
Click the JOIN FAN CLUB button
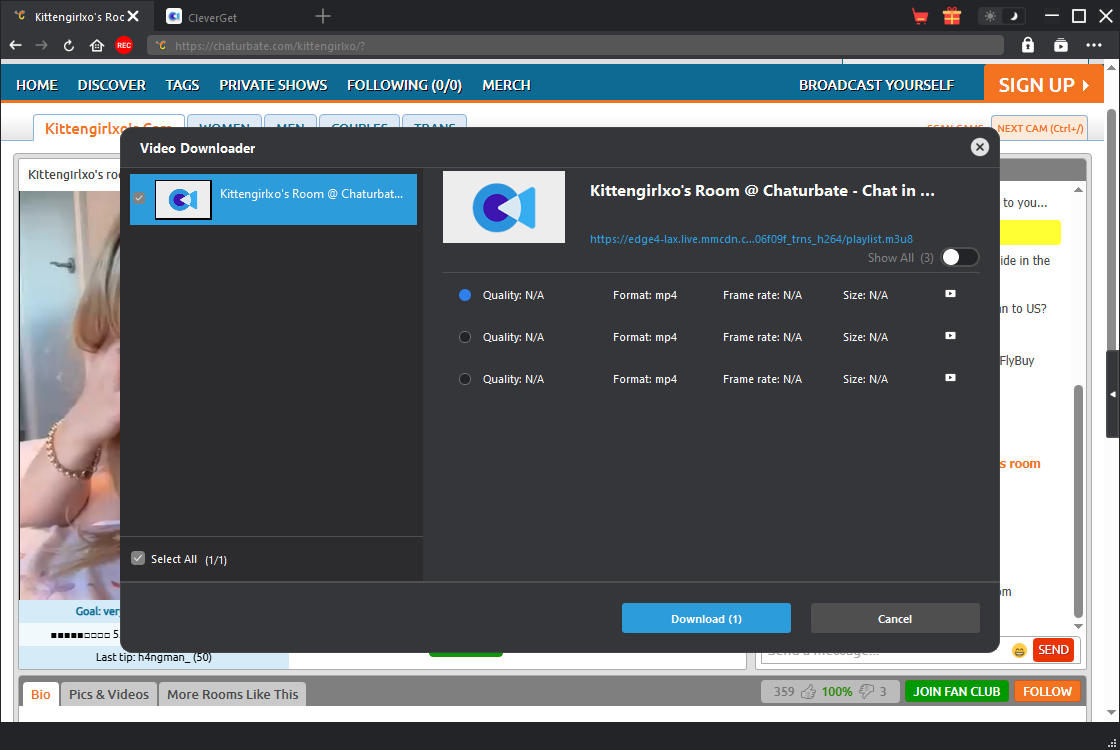tap(956, 691)
